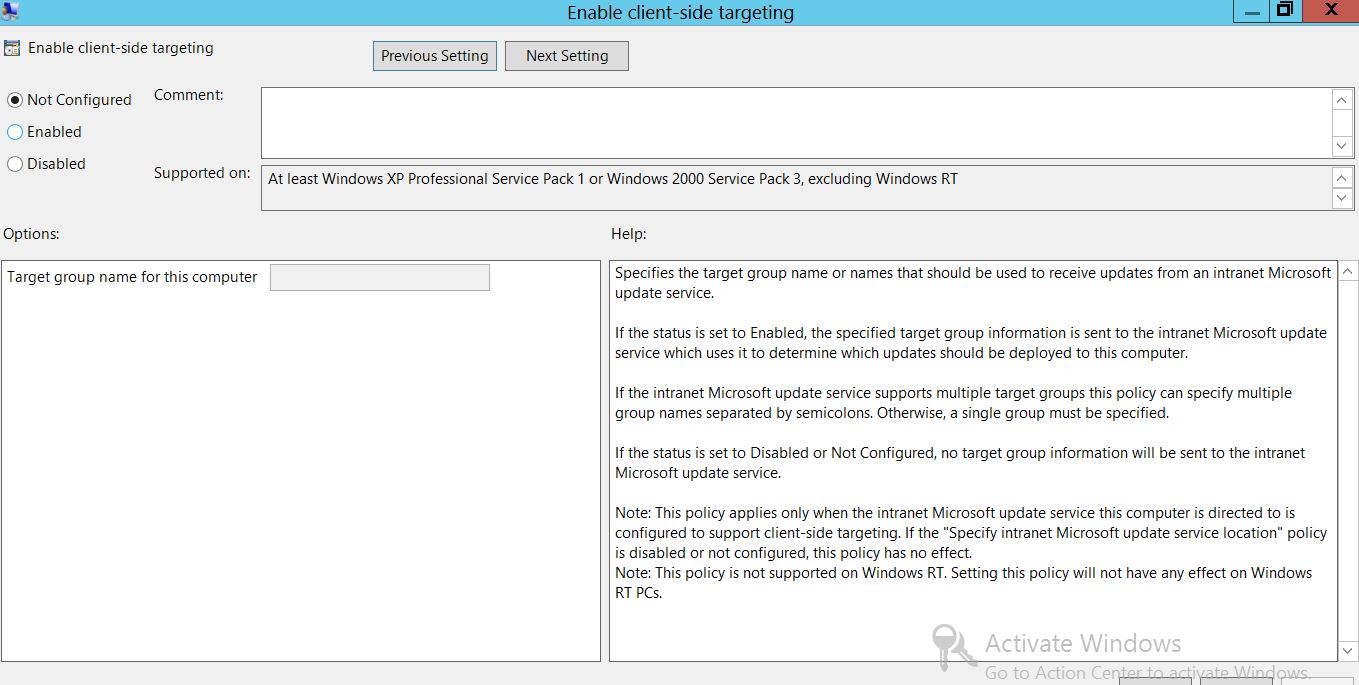The width and height of the screenshot is (1359, 685).
Task: Click the "Target group name for this computer" label
Action: pyautogui.click(x=132, y=277)
